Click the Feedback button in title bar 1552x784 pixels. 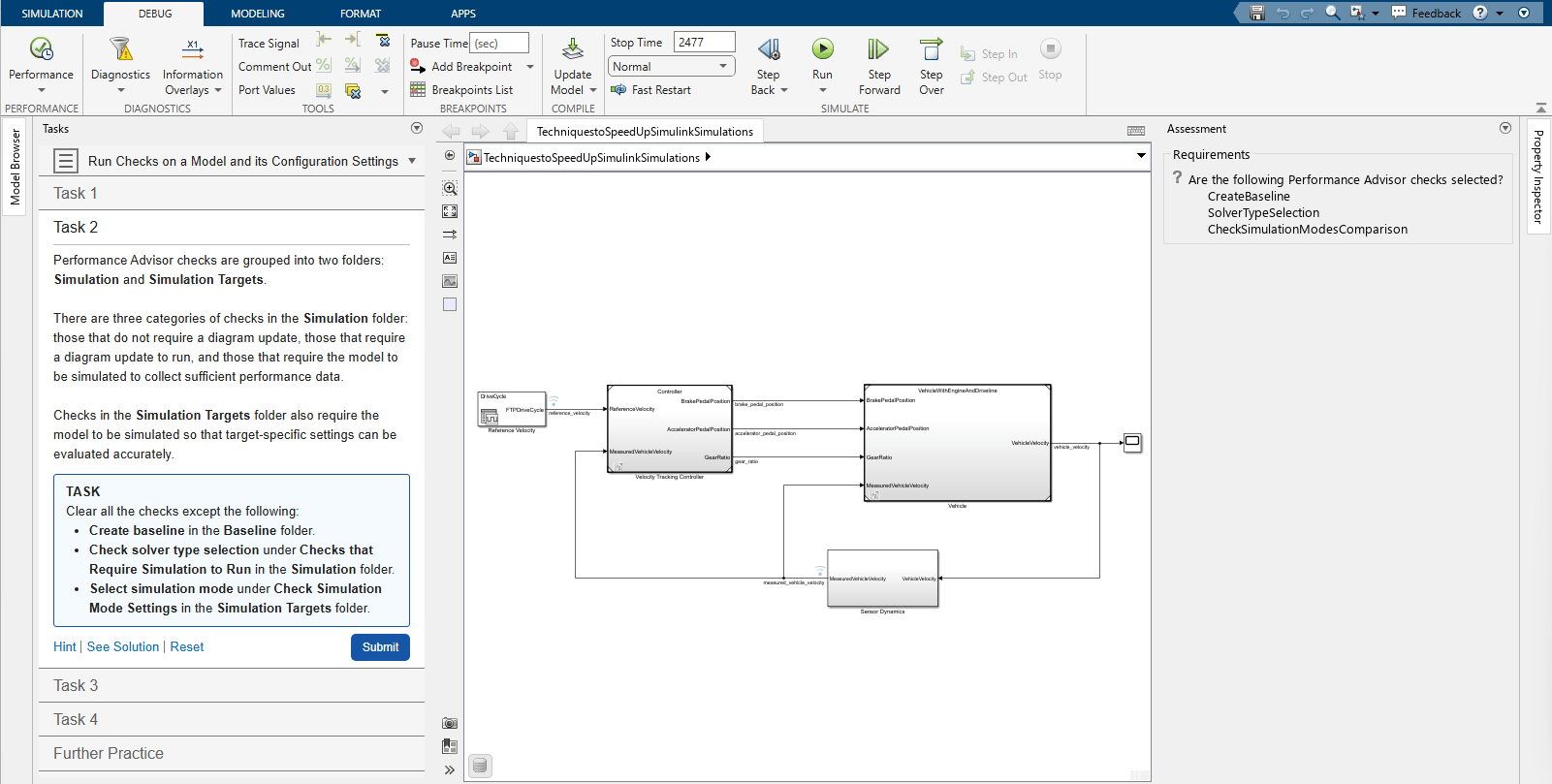1426,13
